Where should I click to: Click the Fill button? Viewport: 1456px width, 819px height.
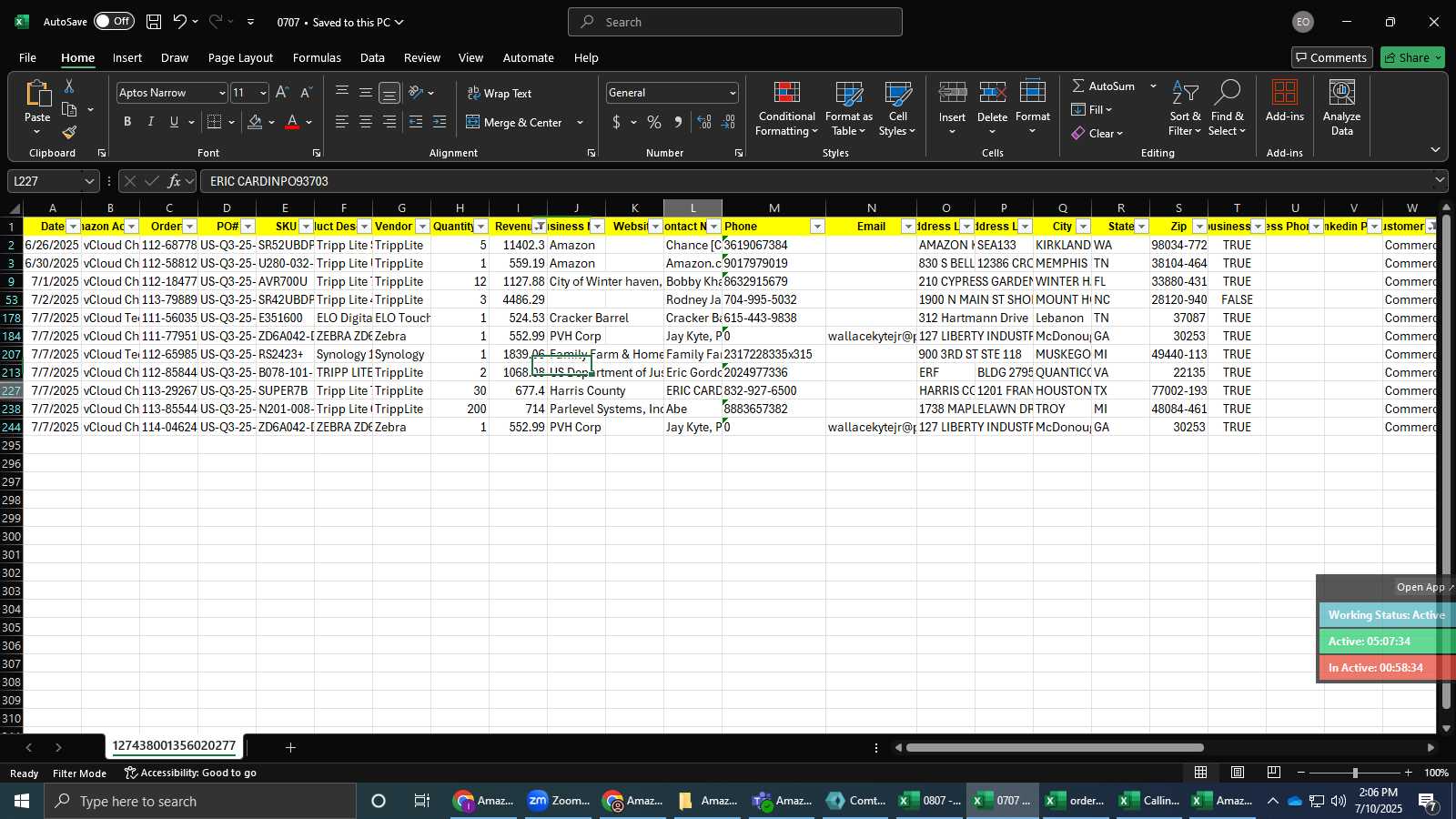(x=1091, y=109)
